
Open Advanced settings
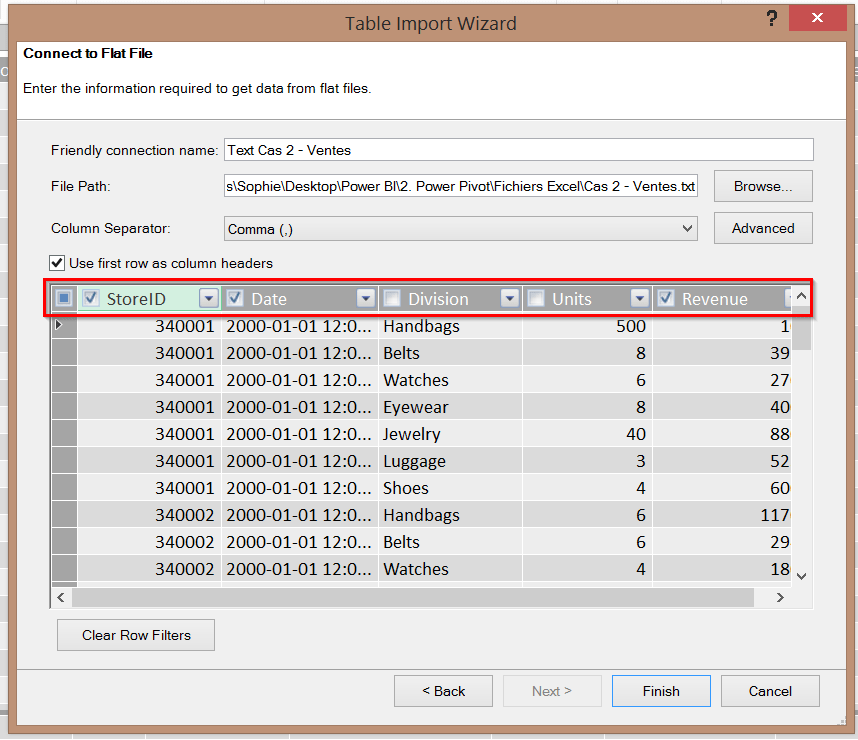(x=762, y=228)
